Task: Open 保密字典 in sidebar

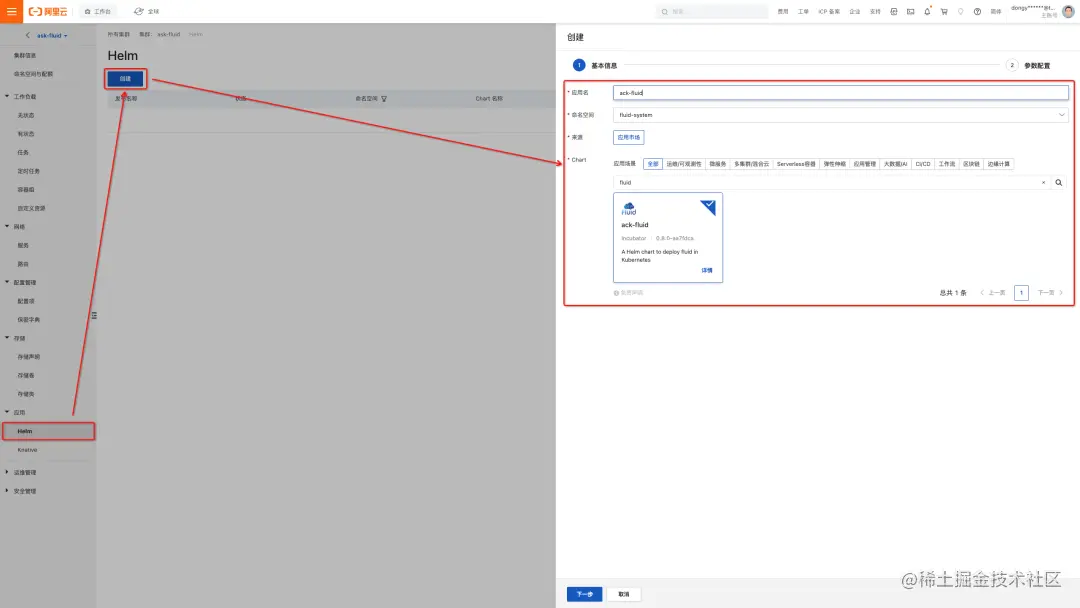Action: [x=28, y=319]
